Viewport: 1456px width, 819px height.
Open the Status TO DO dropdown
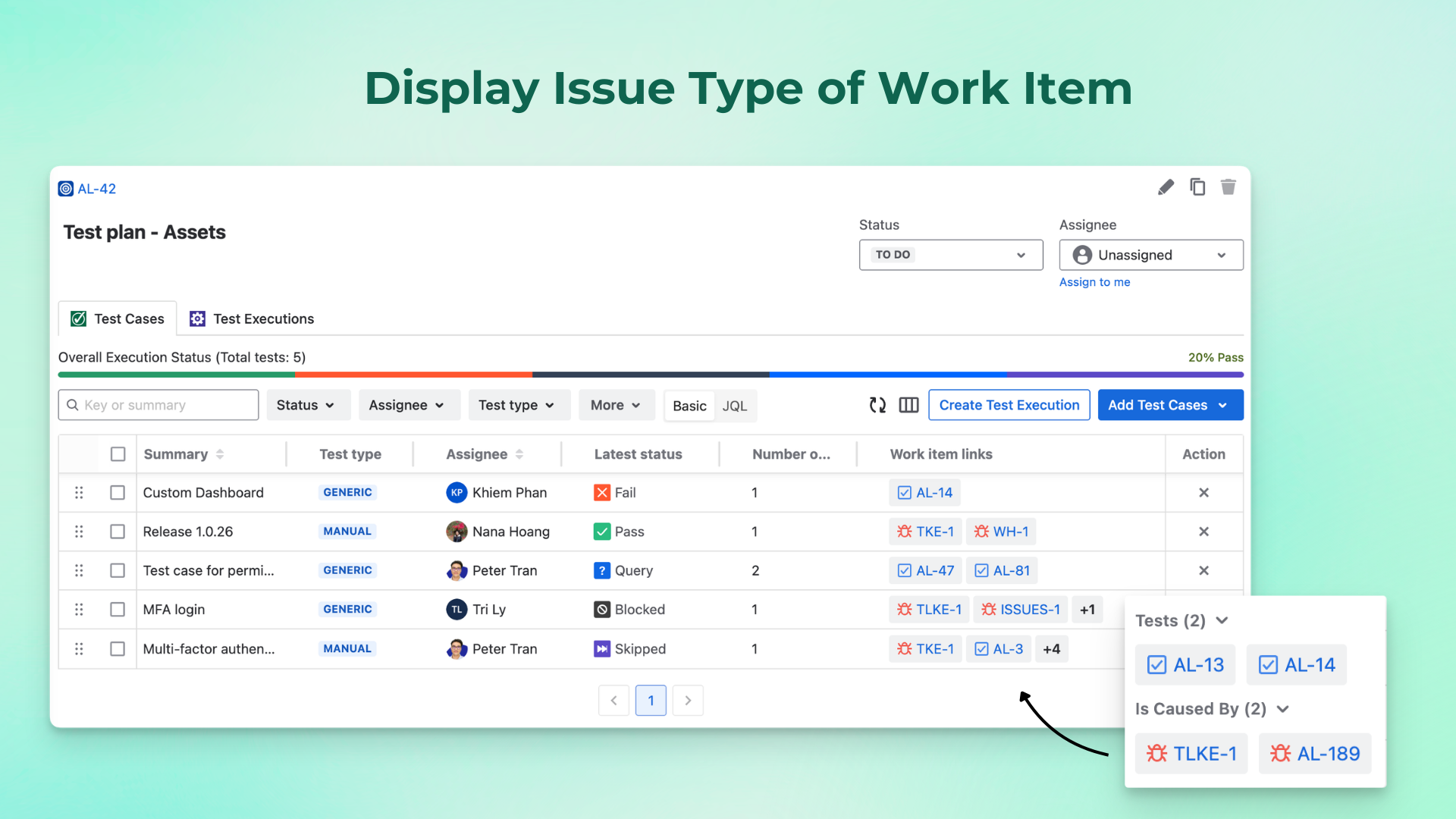(950, 255)
